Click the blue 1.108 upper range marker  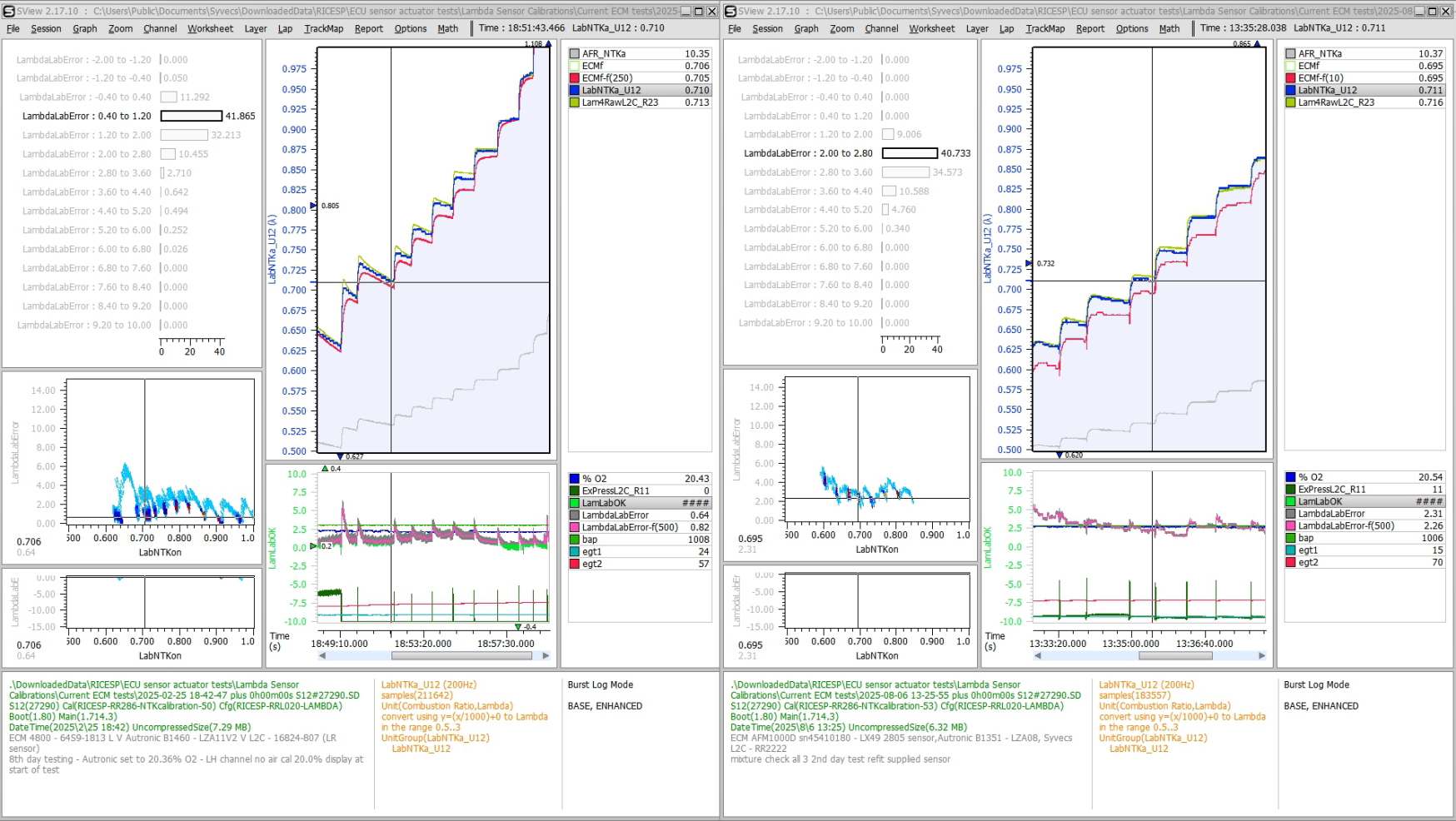tap(548, 44)
